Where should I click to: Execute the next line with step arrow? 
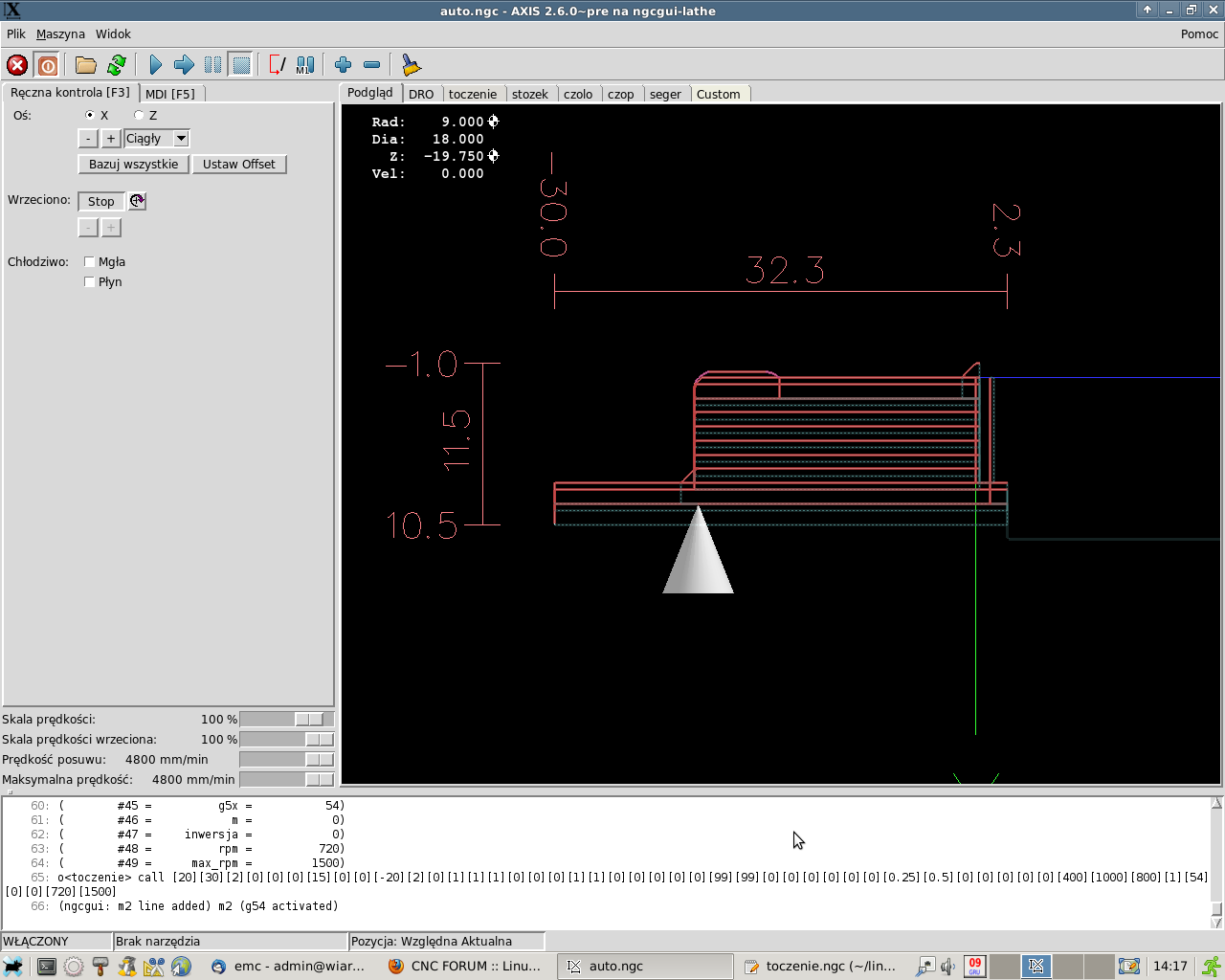pyautogui.click(x=184, y=65)
